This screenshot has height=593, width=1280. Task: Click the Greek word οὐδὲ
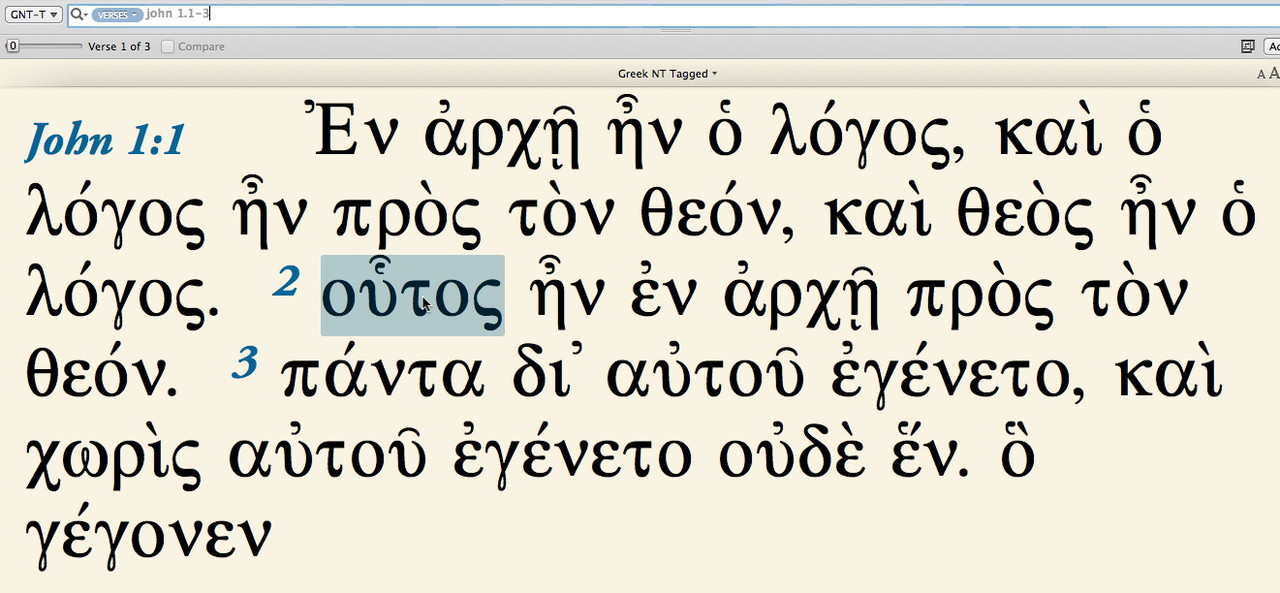(x=794, y=456)
